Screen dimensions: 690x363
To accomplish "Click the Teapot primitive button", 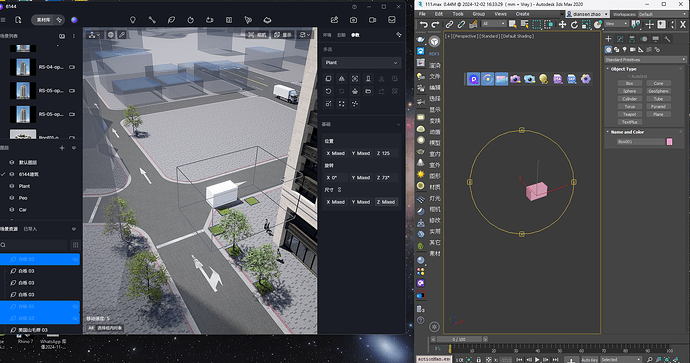I will 630,114.
